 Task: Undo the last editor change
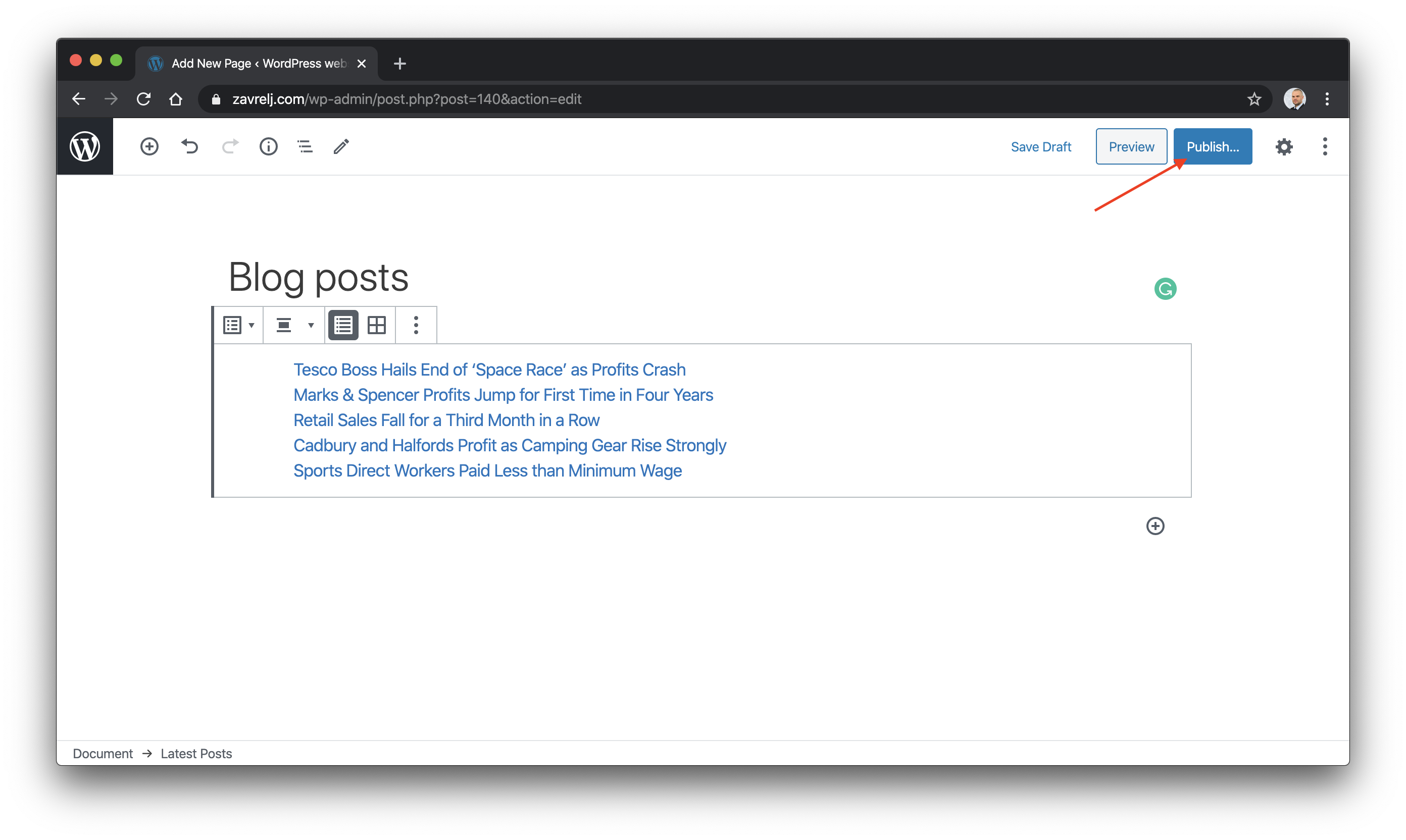pyautogui.click(x=190, y=146)
